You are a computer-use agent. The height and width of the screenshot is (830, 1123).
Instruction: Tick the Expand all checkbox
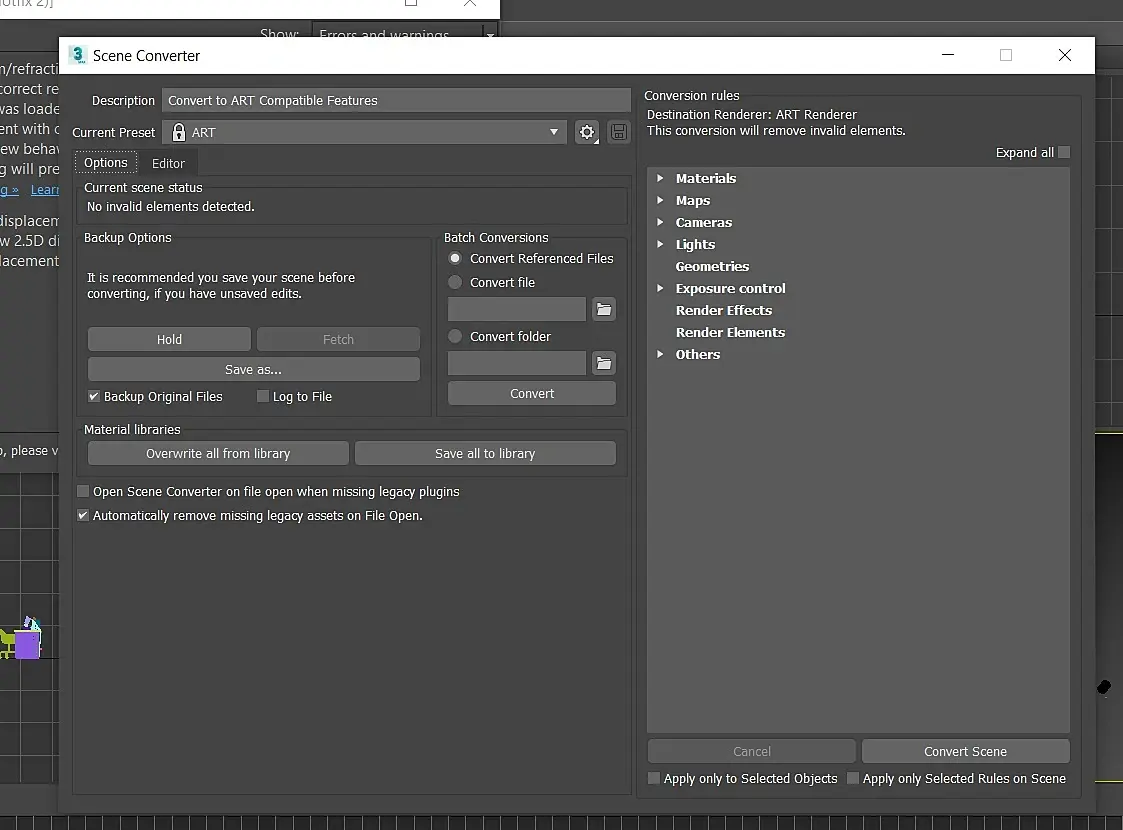pyautogui.click(x=1064, y=152)
